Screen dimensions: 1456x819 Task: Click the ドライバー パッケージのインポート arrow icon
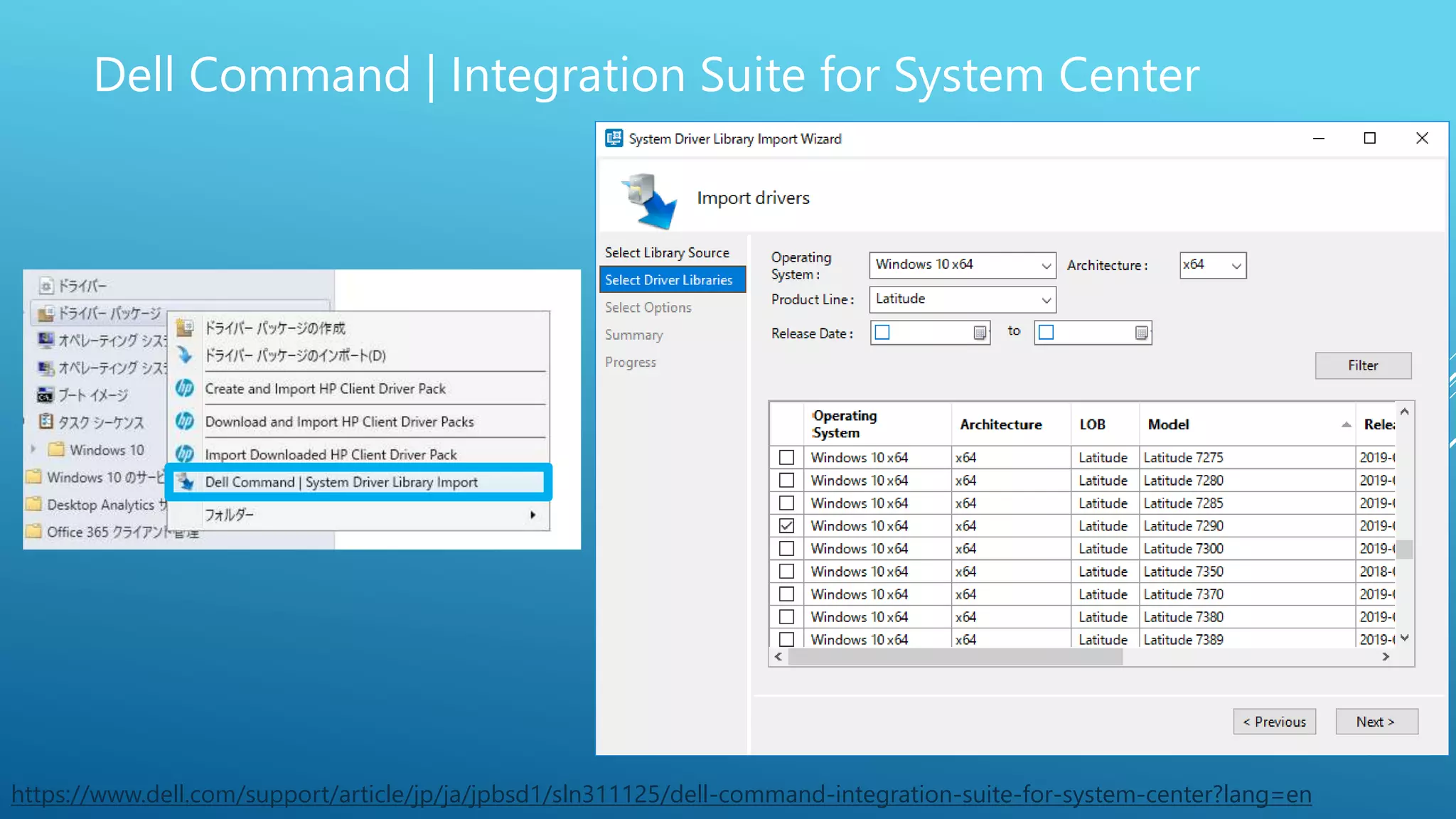click(x=185, y=355)
